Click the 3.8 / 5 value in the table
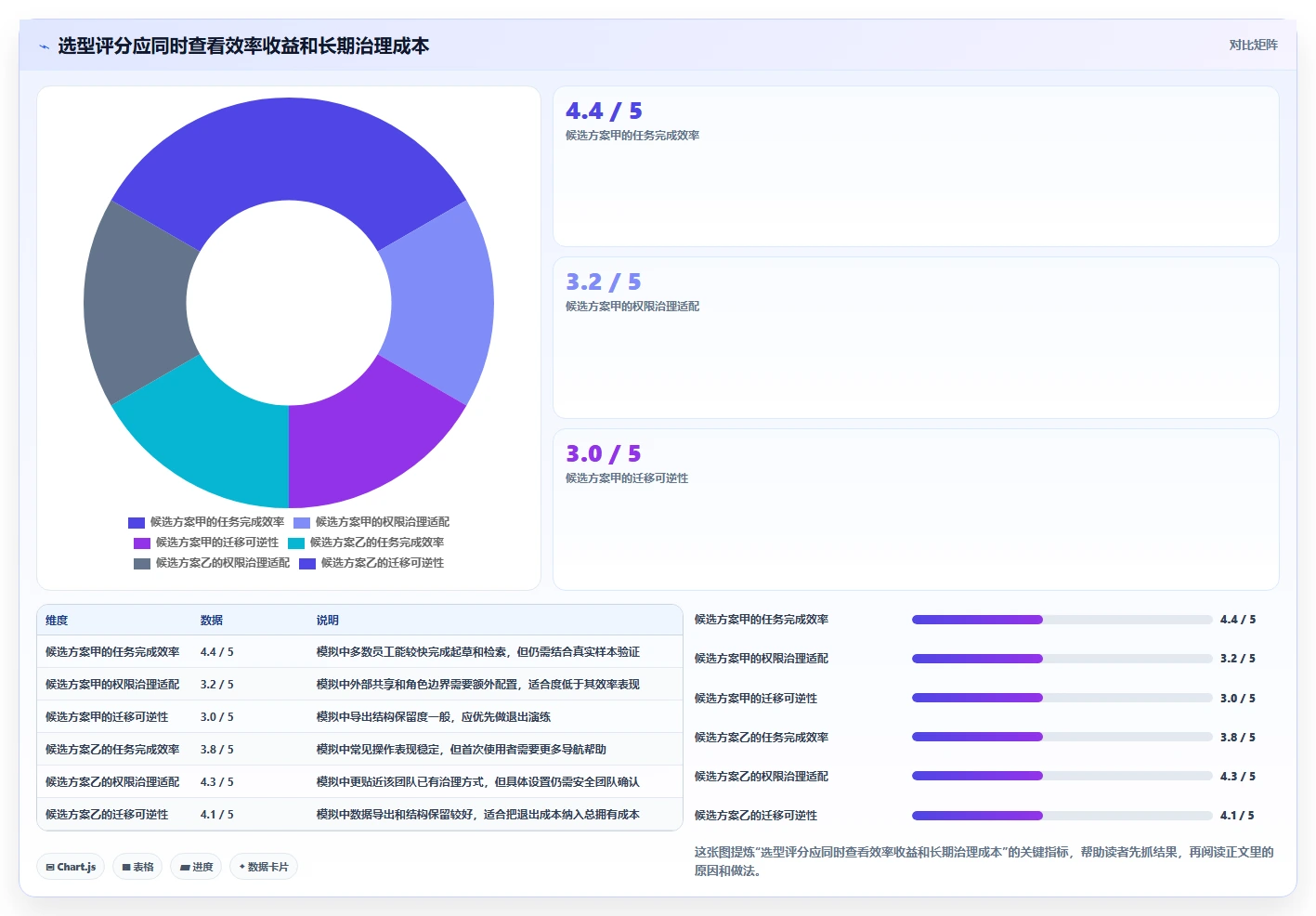 (217, 750)
